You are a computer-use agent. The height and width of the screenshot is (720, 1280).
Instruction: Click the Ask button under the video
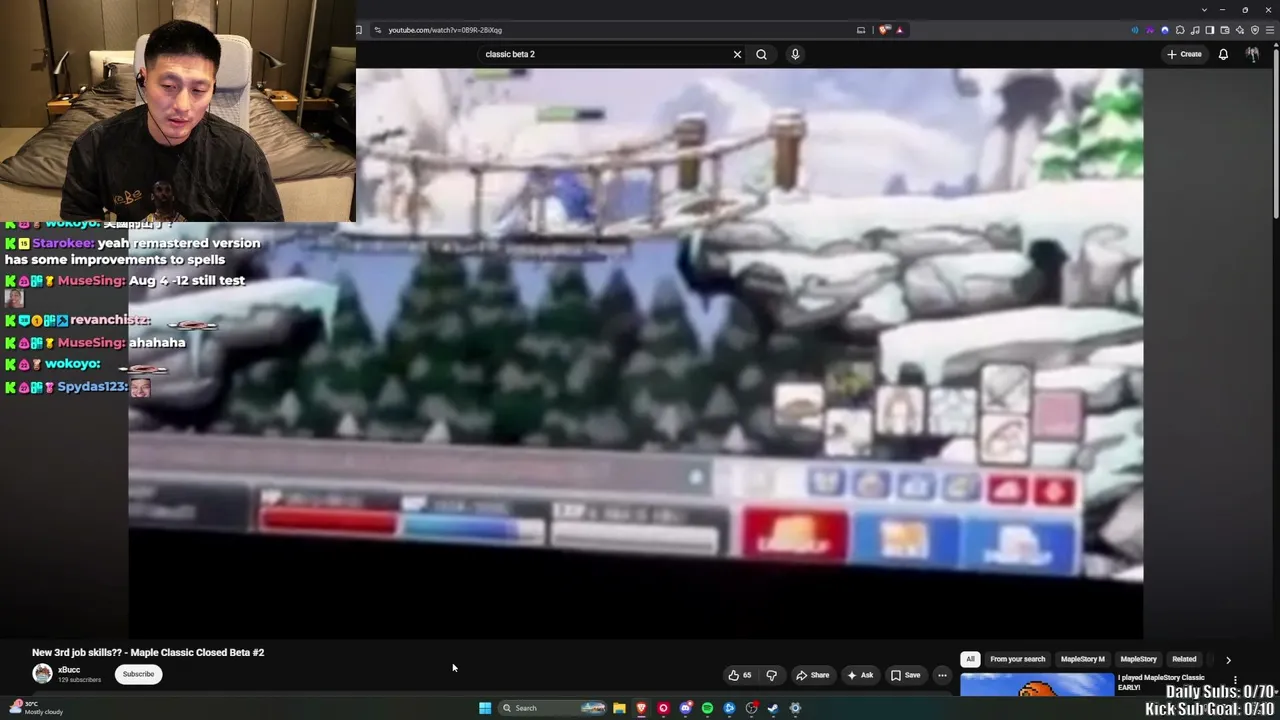click(860, 675)
